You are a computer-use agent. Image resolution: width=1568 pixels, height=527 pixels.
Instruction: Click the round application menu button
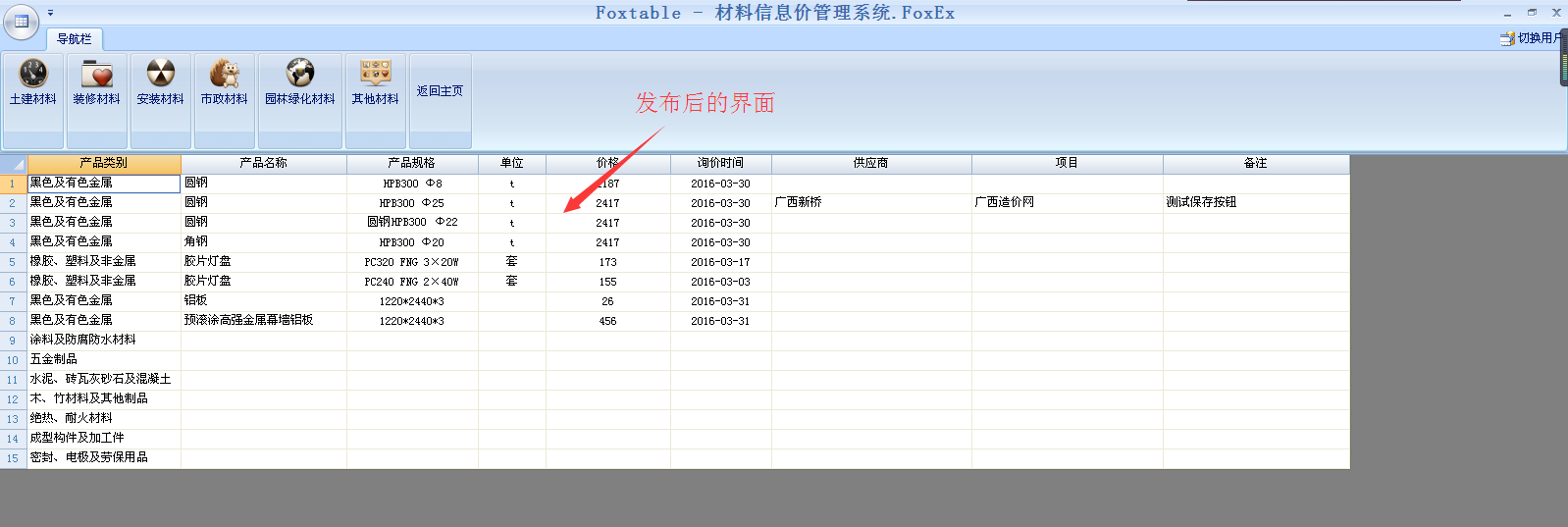click(21, 21)
